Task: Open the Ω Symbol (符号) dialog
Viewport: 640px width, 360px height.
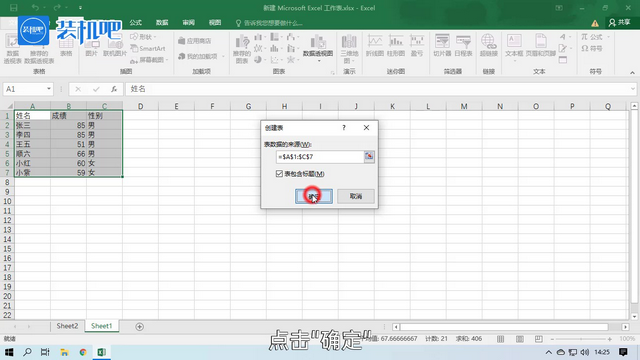Action: 591,49
